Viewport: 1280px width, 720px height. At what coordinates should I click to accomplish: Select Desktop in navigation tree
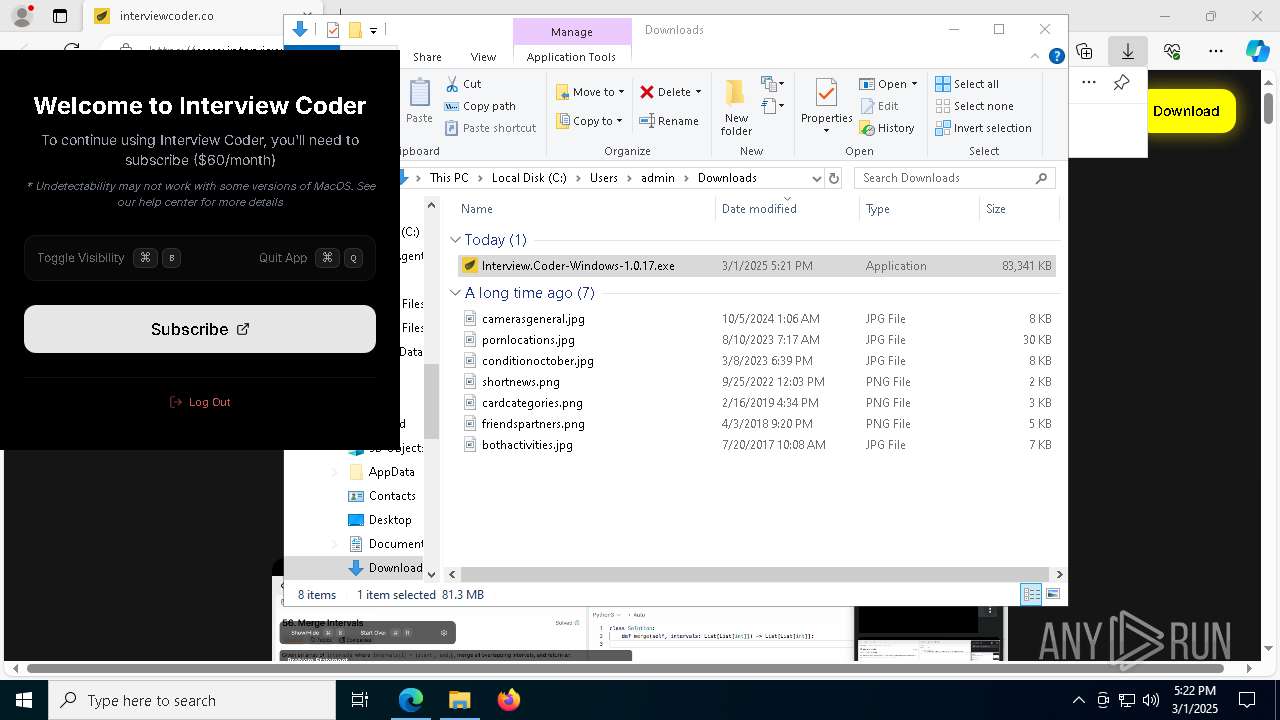pyautogui.click(x=390, y=520)
